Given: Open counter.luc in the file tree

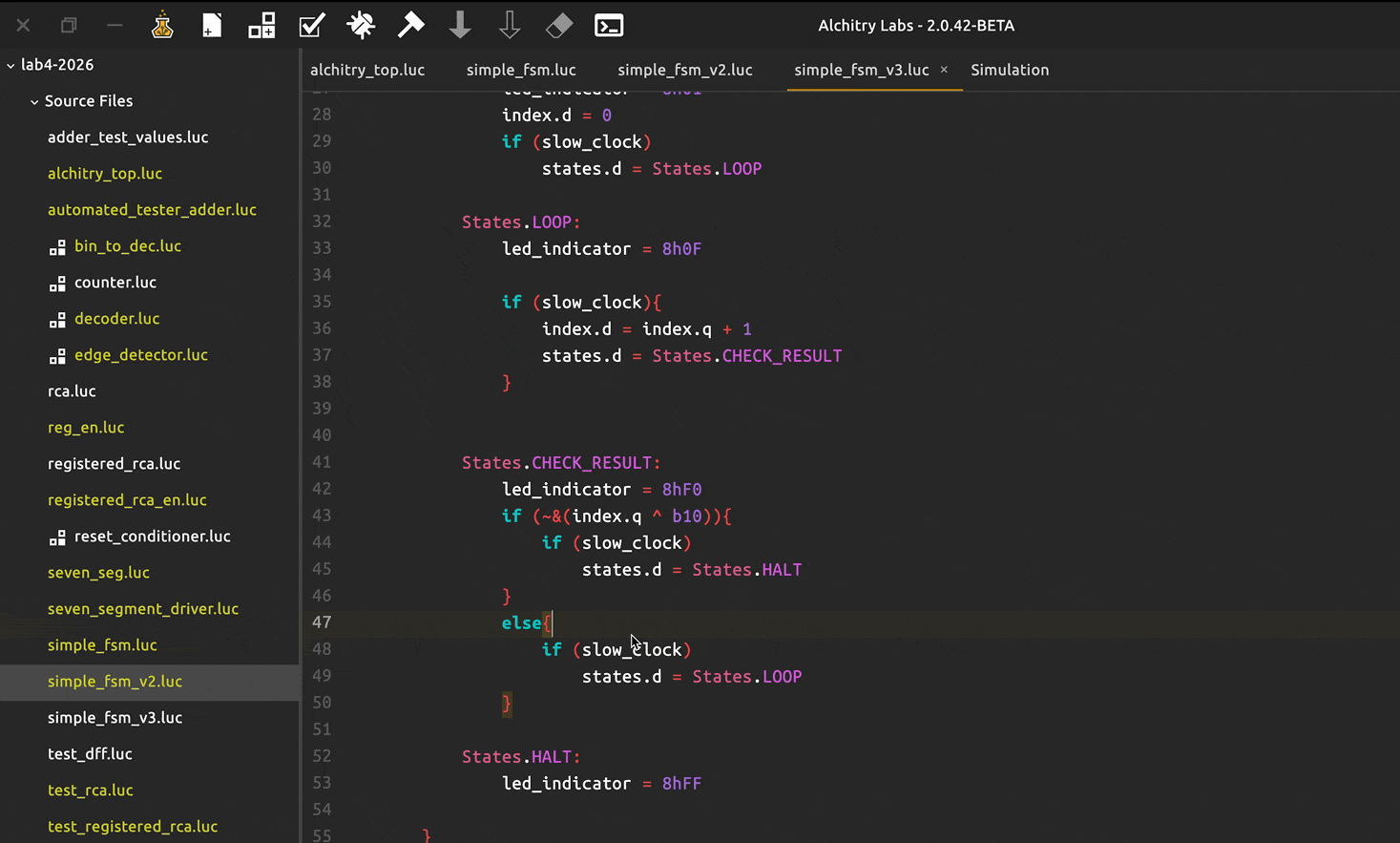Looking at the screenshot, I should pos(115,283).
